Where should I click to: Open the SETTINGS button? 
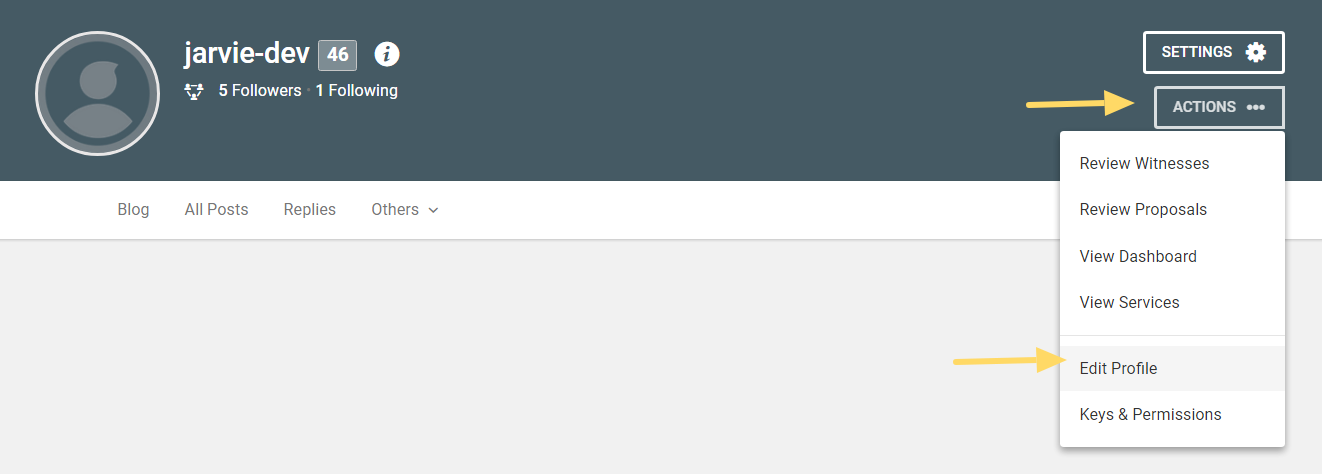click(1214, 52)
